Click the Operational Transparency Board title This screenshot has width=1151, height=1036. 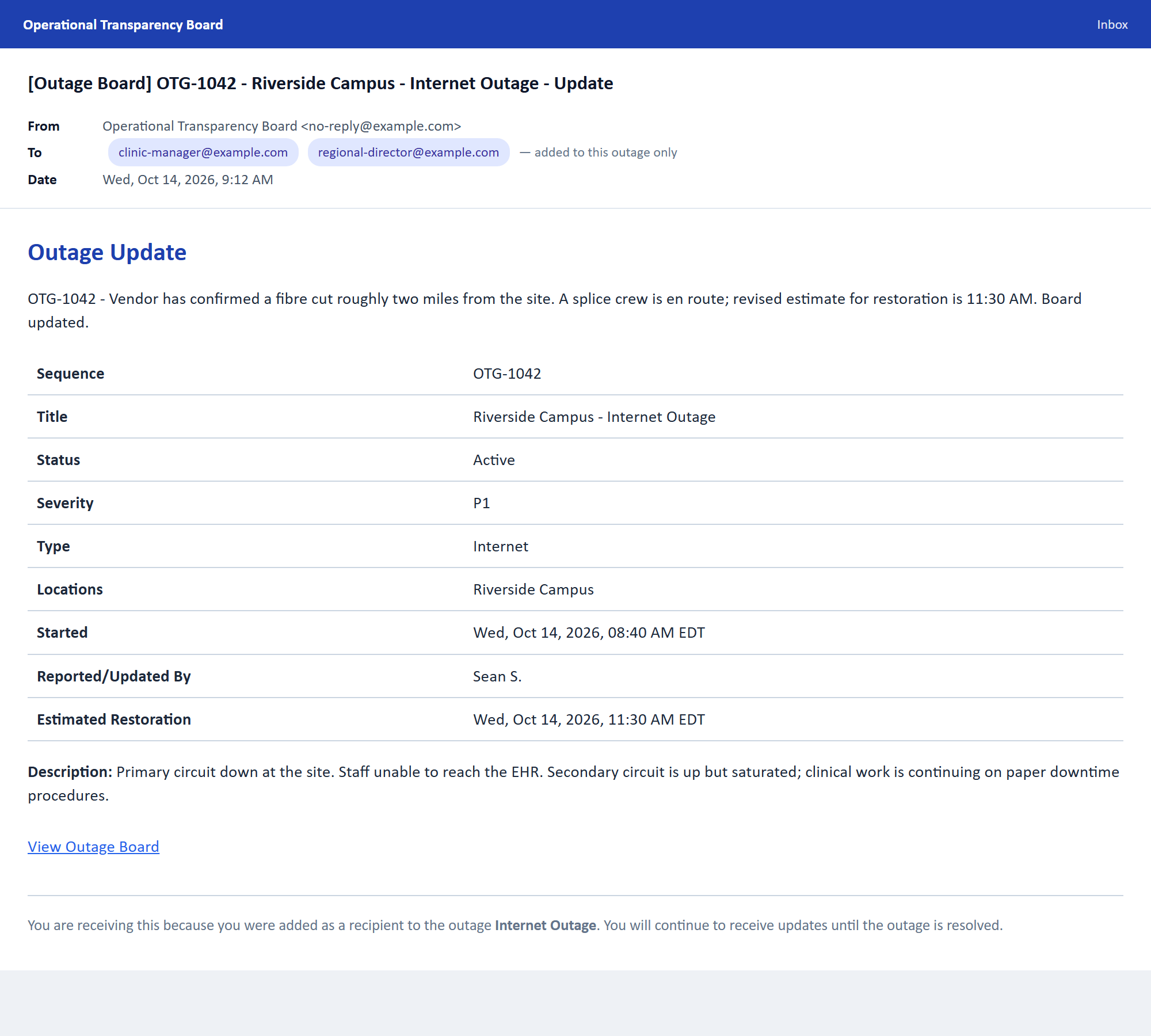(x=123, y=25)
